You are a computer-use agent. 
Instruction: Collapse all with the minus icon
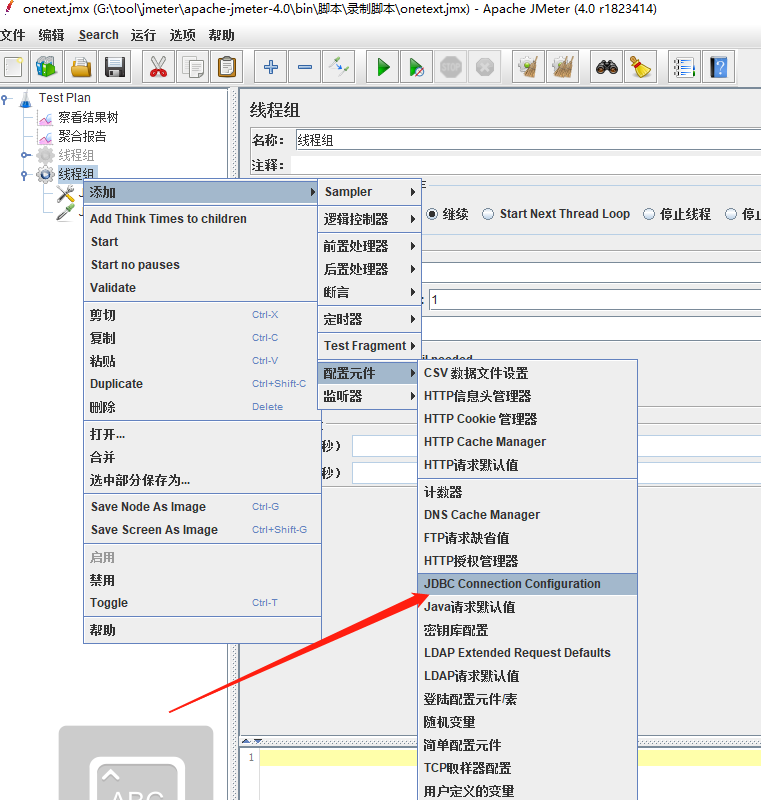coord(305,67)
